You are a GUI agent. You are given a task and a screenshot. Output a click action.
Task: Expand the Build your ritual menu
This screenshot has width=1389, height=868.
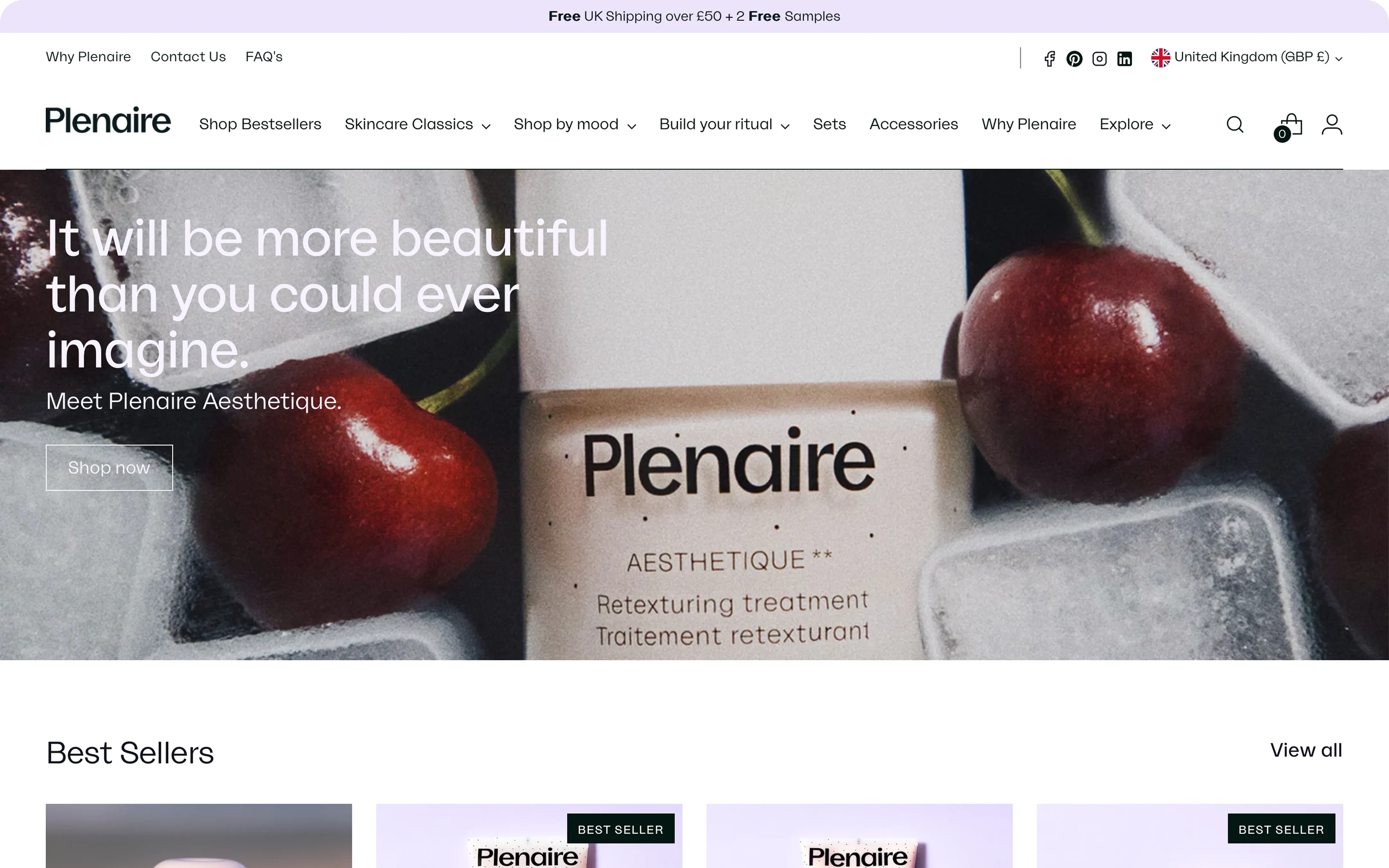click(x=724, y=124)
